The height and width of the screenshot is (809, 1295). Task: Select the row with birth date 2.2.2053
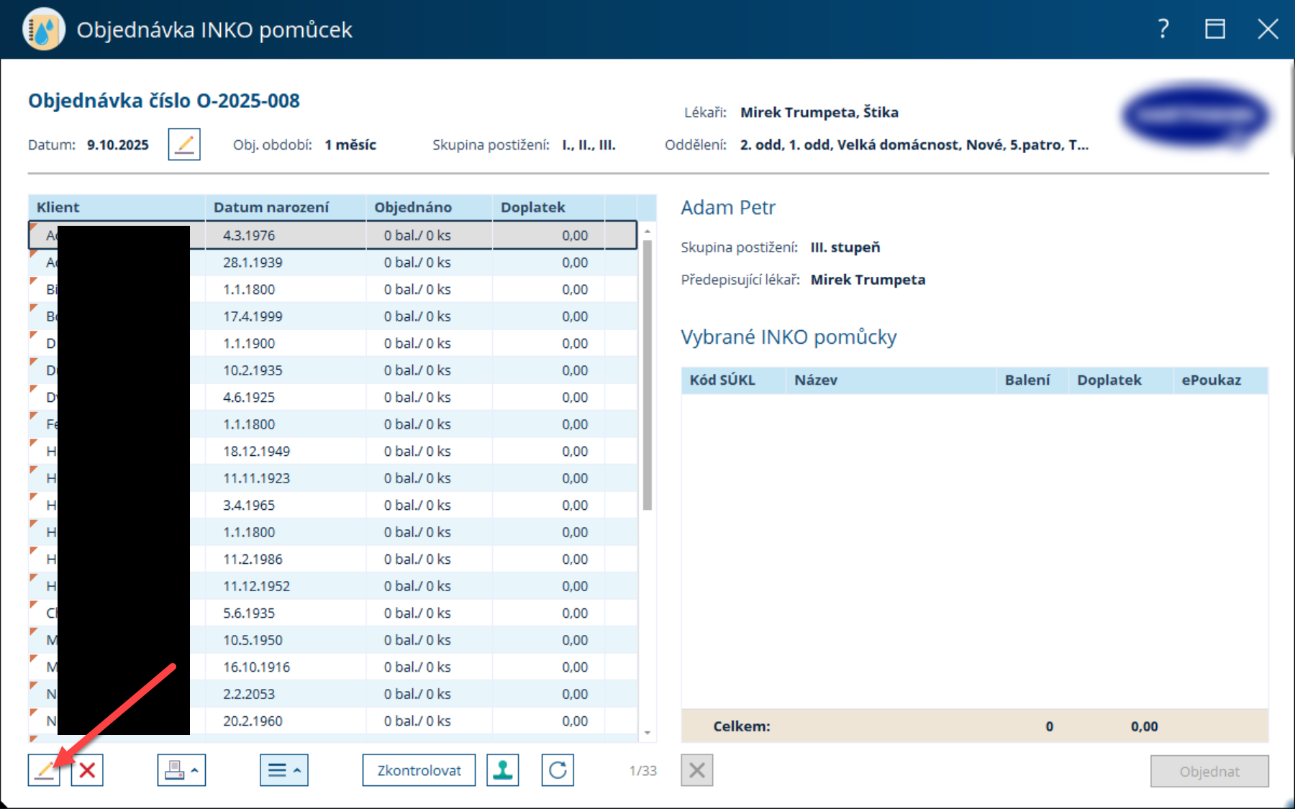pos(333,694)
